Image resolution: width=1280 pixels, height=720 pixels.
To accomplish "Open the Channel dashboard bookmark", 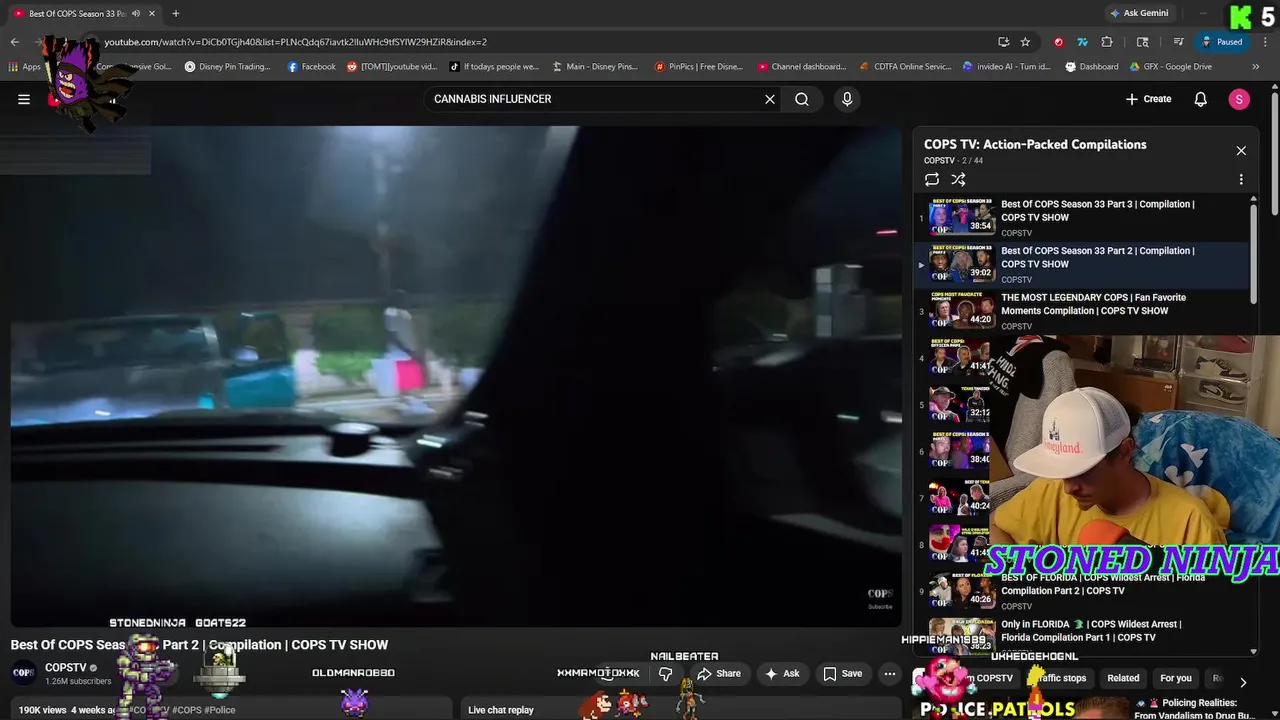I will [x=802, y=67].
